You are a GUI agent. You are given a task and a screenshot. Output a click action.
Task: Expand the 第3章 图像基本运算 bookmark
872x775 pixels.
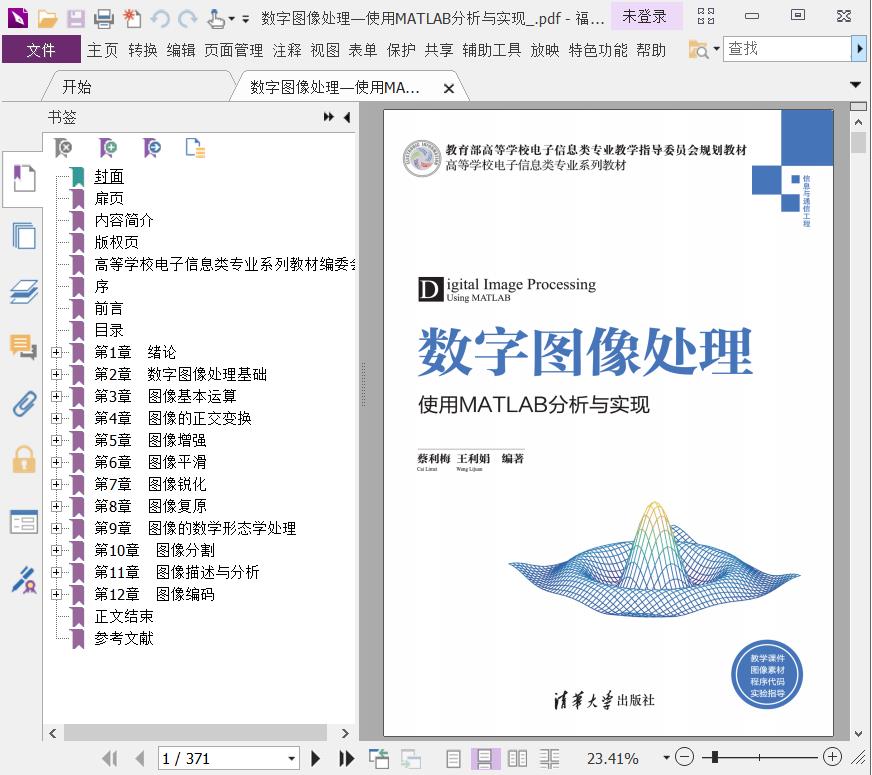56,396
